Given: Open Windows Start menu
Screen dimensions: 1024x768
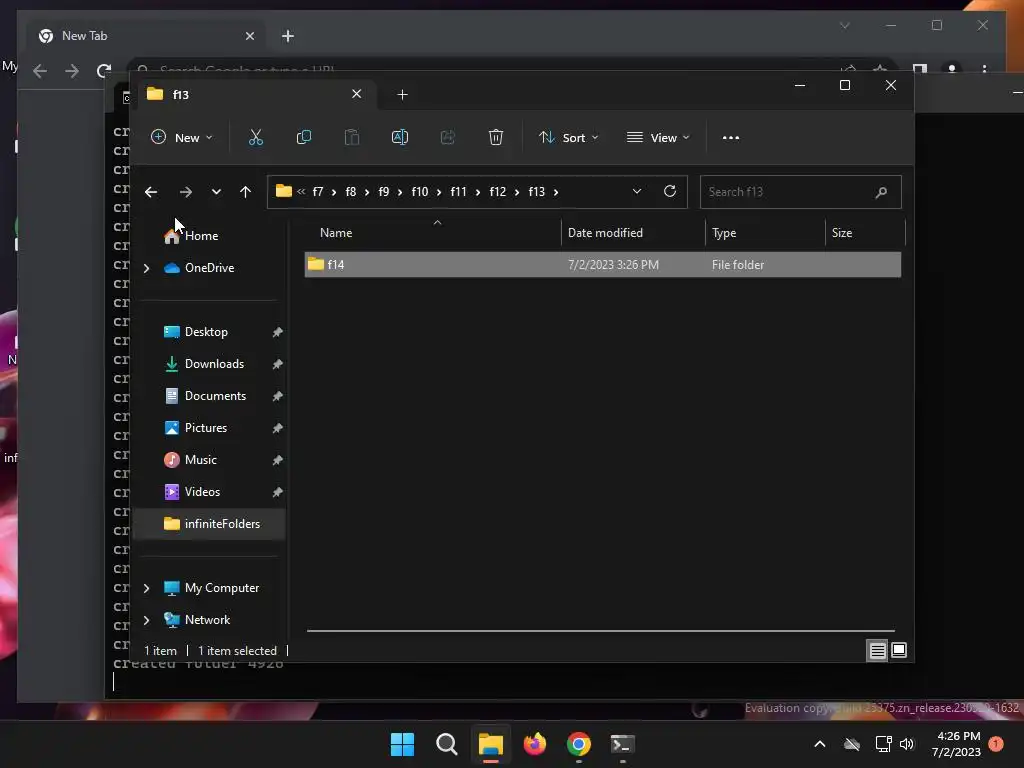Looking at the screenshot, I should coord(402,744).
